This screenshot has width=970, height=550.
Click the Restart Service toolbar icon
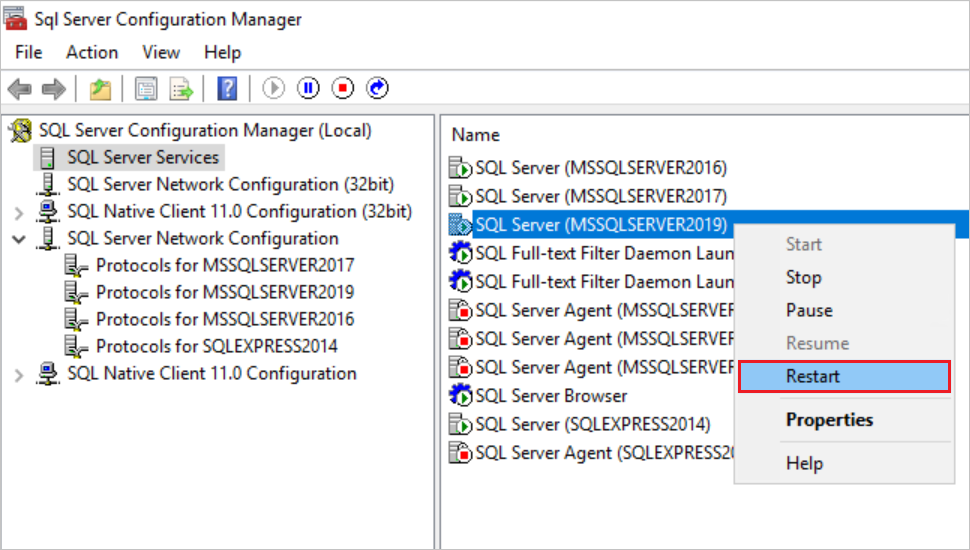[377, 89]
